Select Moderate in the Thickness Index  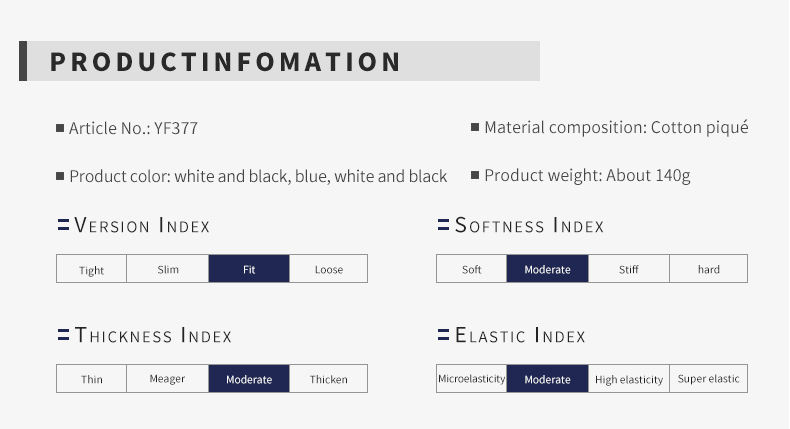(249, 379)
